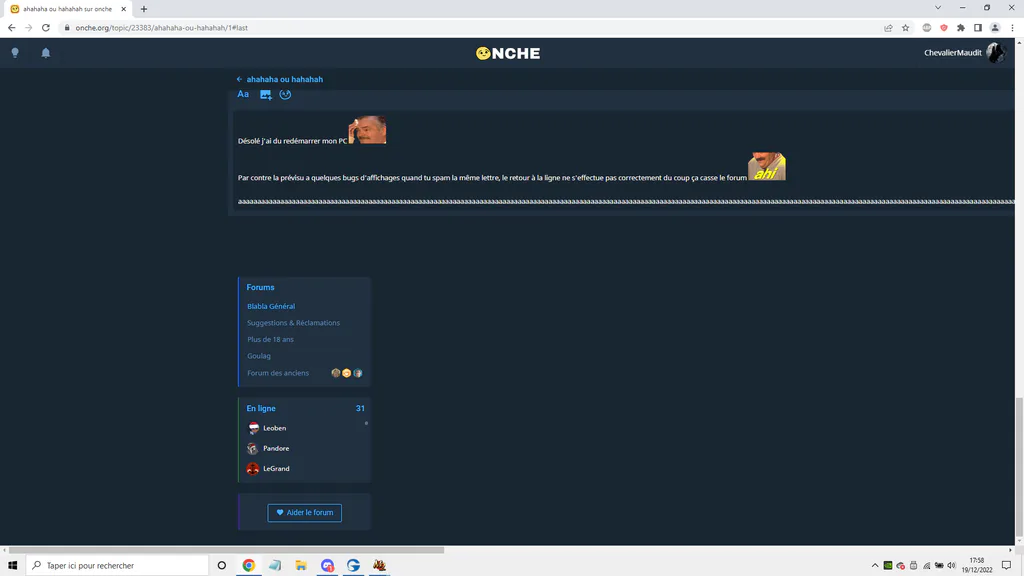Screen dimensions: 1024x576
Task: Open a new browser tab
Action: point(144,9)
